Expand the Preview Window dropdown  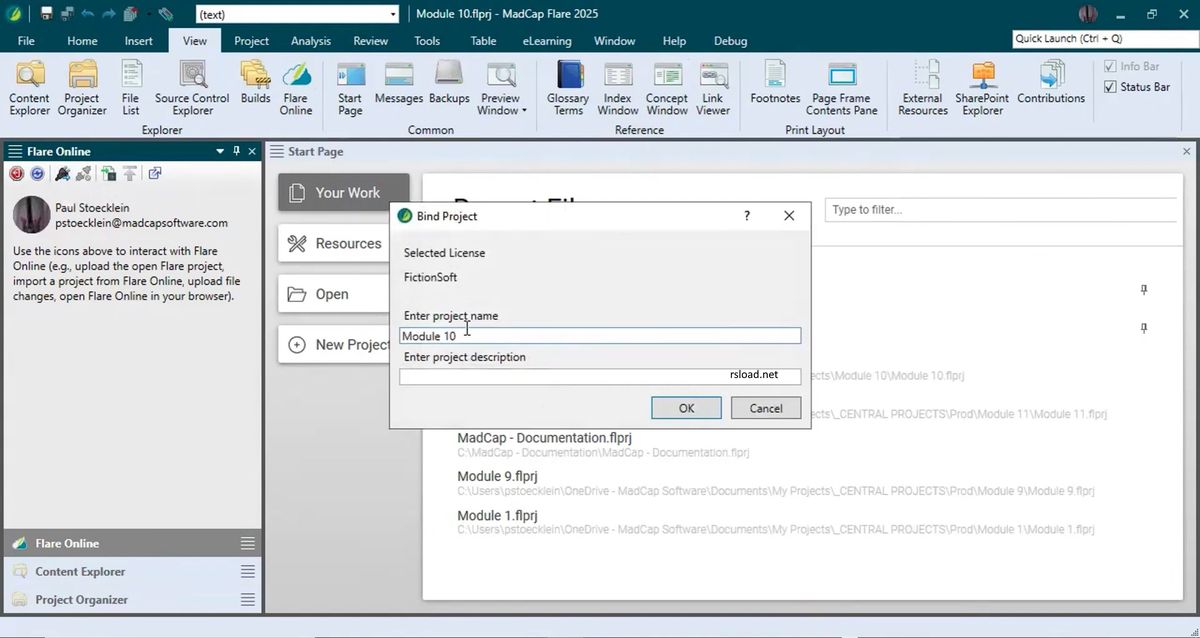[523, 111]
